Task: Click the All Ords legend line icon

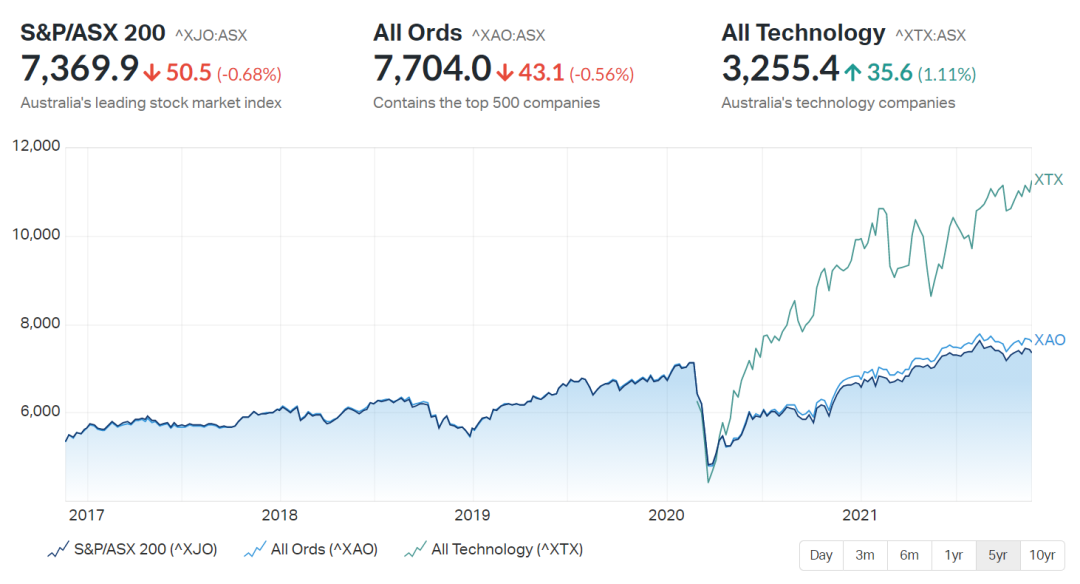Action: pyautogui.click(x=255, y=550)
